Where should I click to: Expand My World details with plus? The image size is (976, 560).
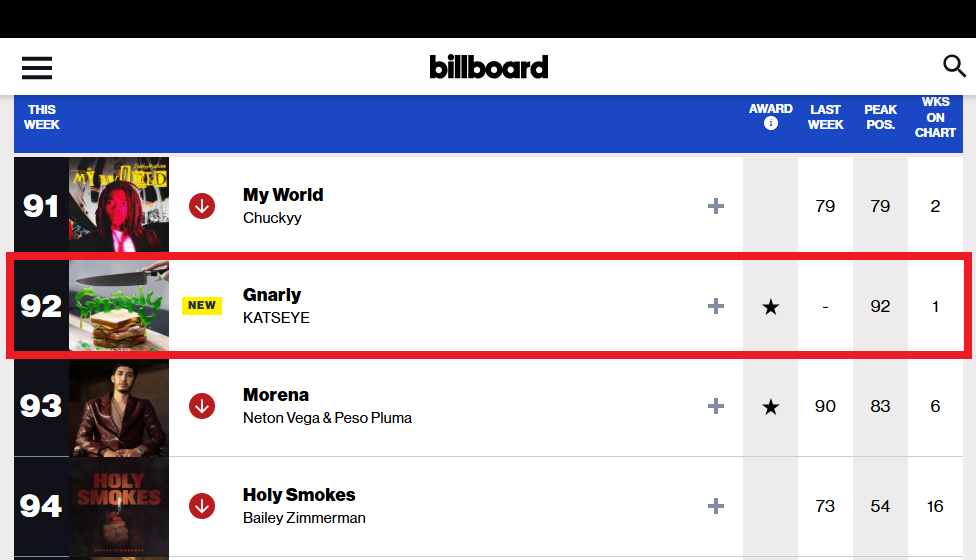click(716, 206)
